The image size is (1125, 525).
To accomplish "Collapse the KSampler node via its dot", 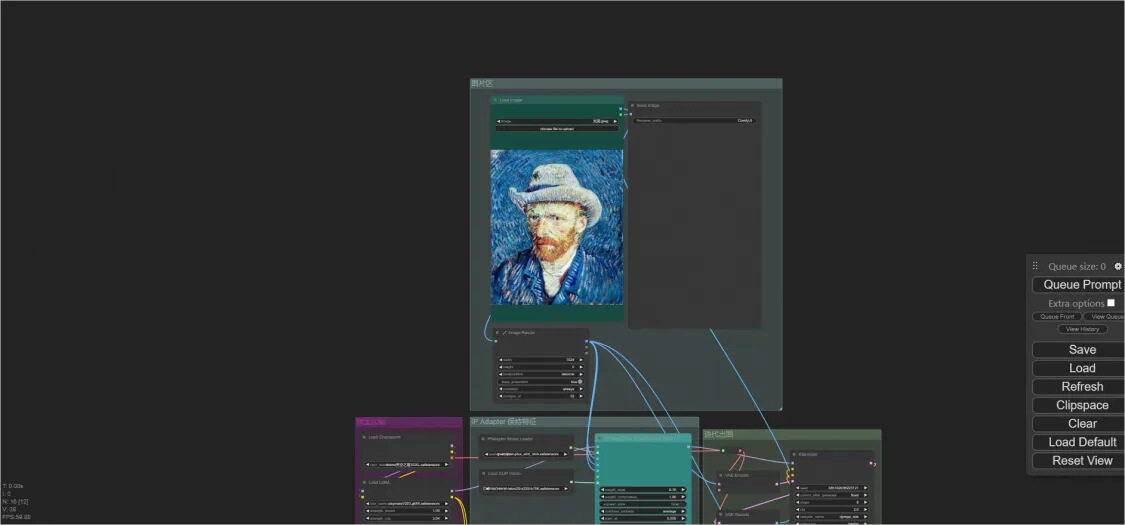I will pos(794,454).
